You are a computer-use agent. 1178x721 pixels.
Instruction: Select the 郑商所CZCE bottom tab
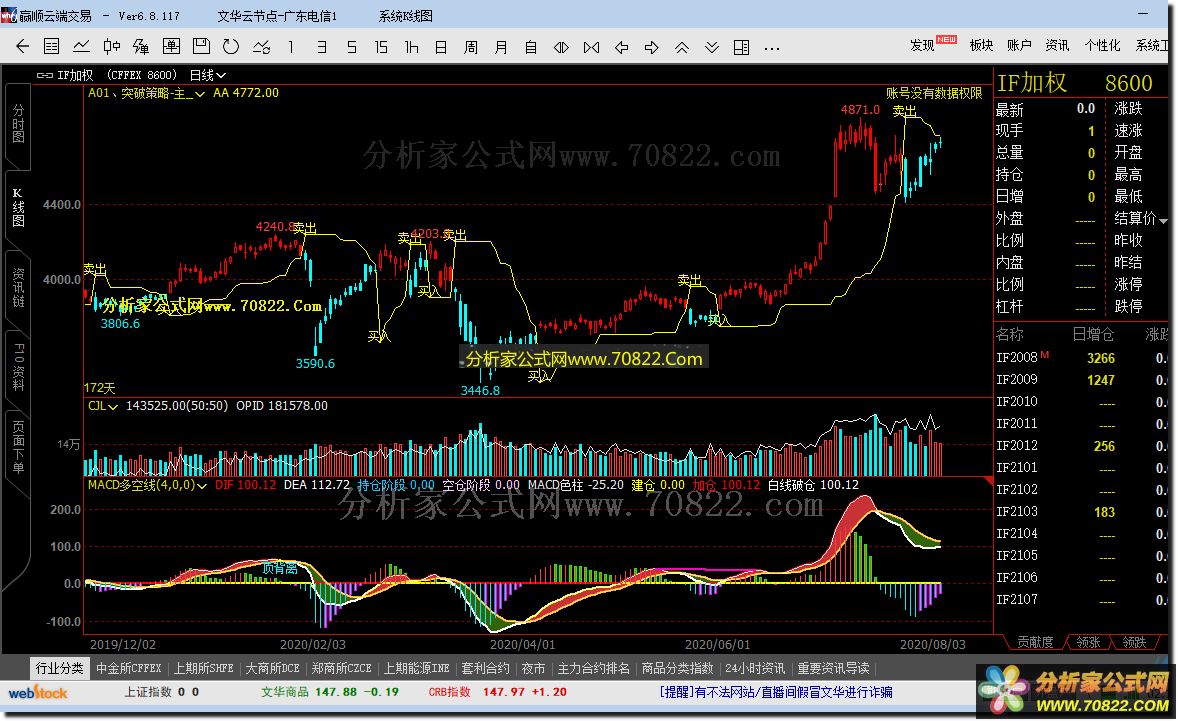point(341,668)
